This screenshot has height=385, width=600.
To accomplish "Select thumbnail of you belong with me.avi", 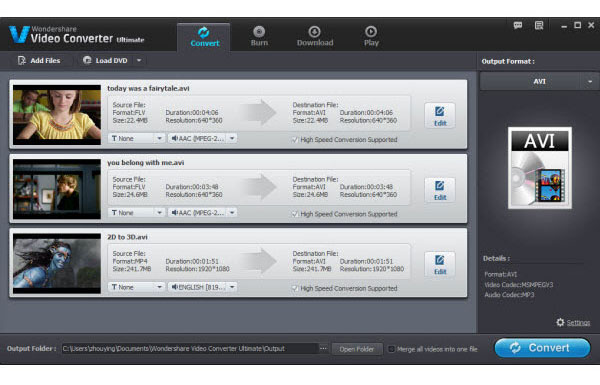I will (x=57, y=189).
